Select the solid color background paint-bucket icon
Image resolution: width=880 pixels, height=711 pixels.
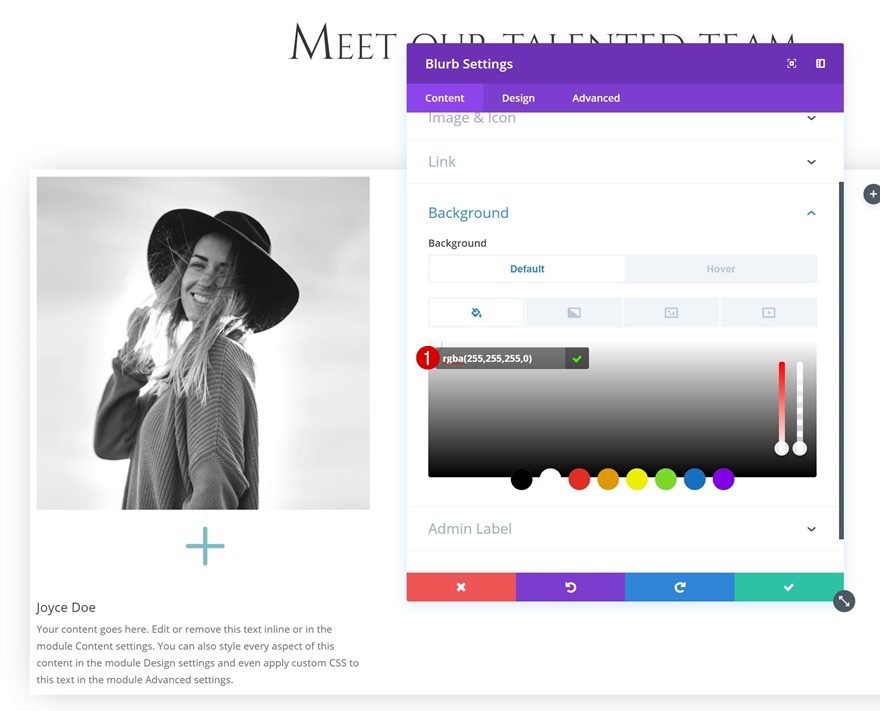tap(475, 312)
